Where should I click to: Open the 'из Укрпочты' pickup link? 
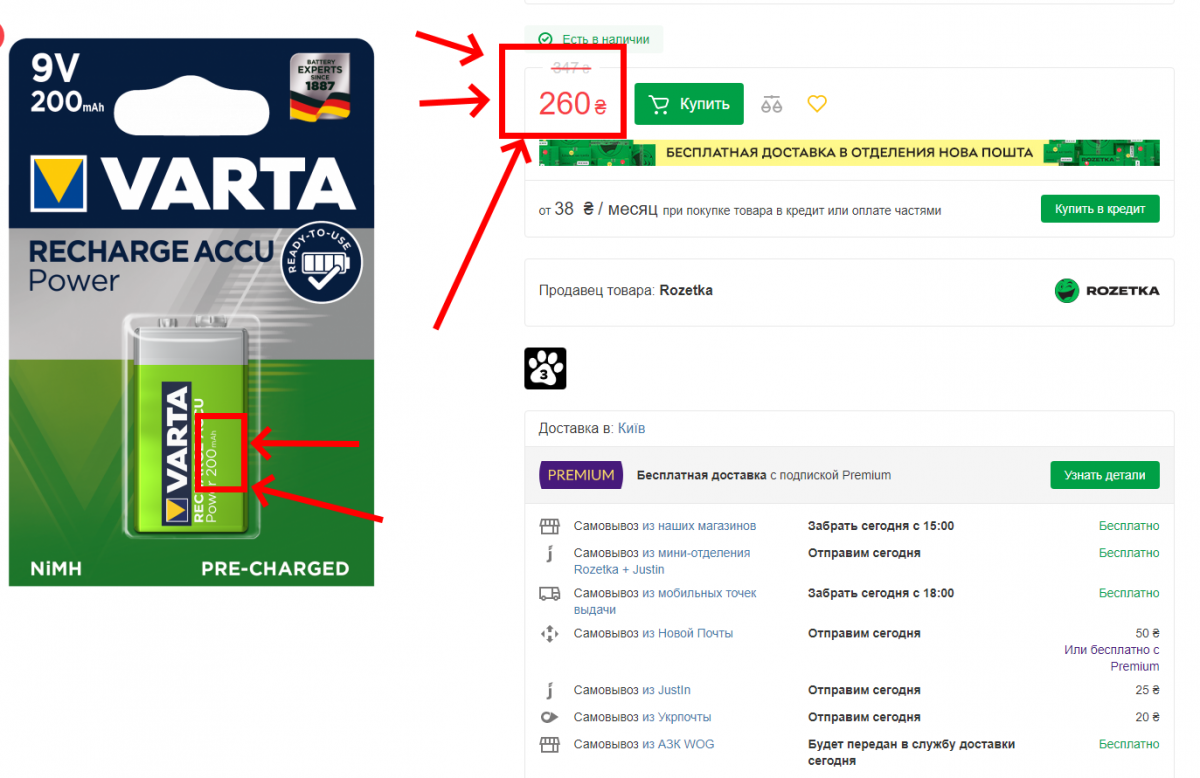677,717
